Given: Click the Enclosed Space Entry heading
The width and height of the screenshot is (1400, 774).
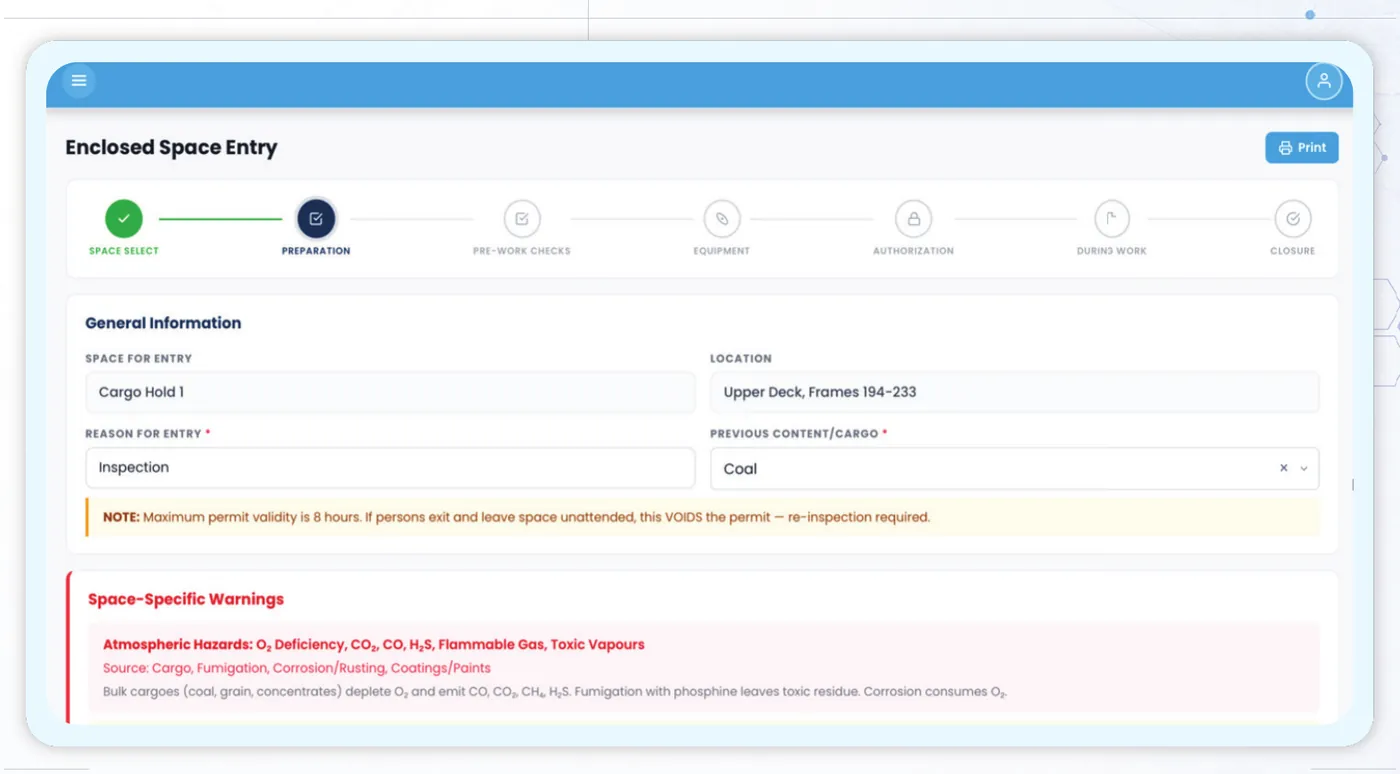Looking at the screenshot, I should (x=171, y=148).
